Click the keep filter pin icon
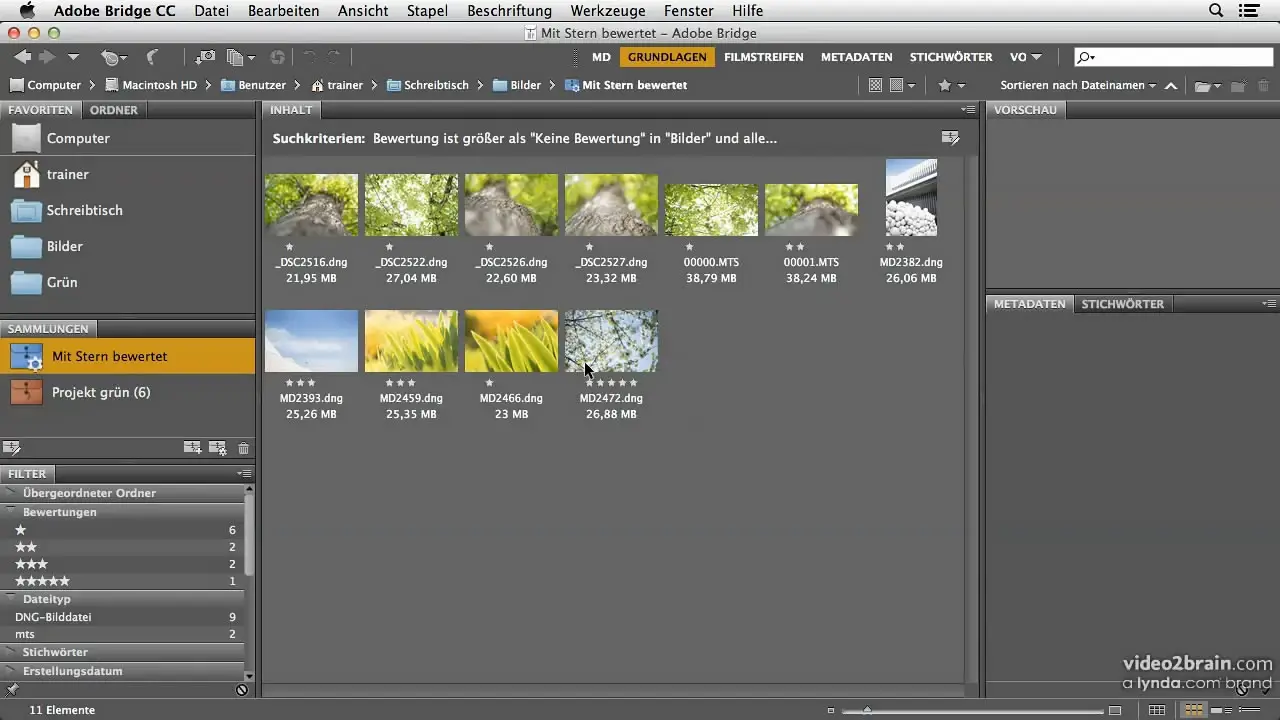 (x=12, y=689)
